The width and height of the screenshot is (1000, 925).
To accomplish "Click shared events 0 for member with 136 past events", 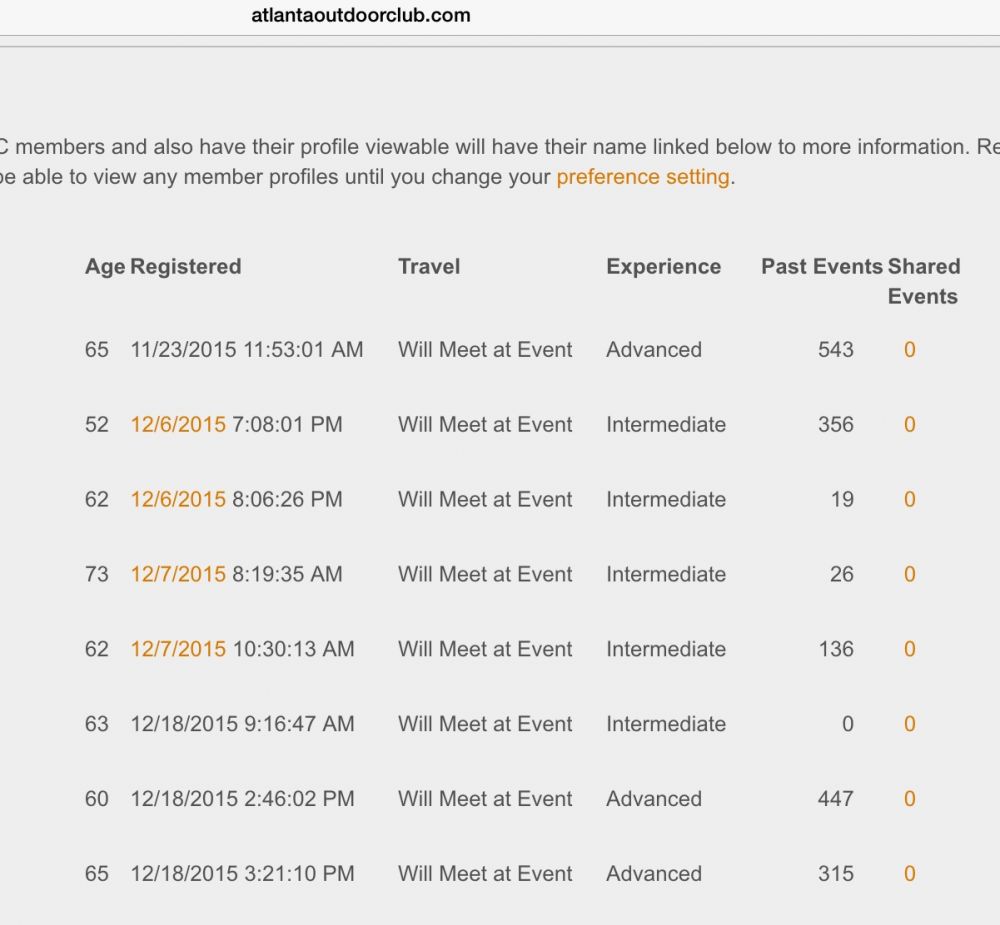I will pyautogui.click(x=909, y=650).
